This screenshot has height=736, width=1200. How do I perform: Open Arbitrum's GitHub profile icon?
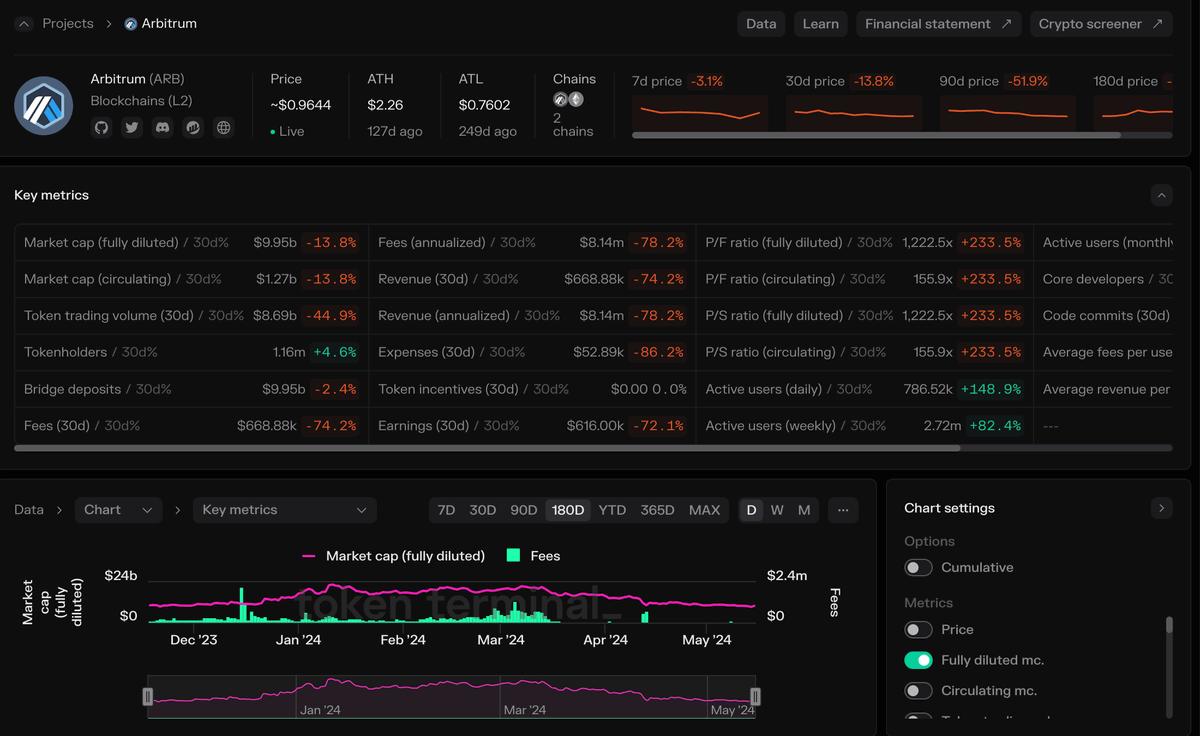click(101, 127)
